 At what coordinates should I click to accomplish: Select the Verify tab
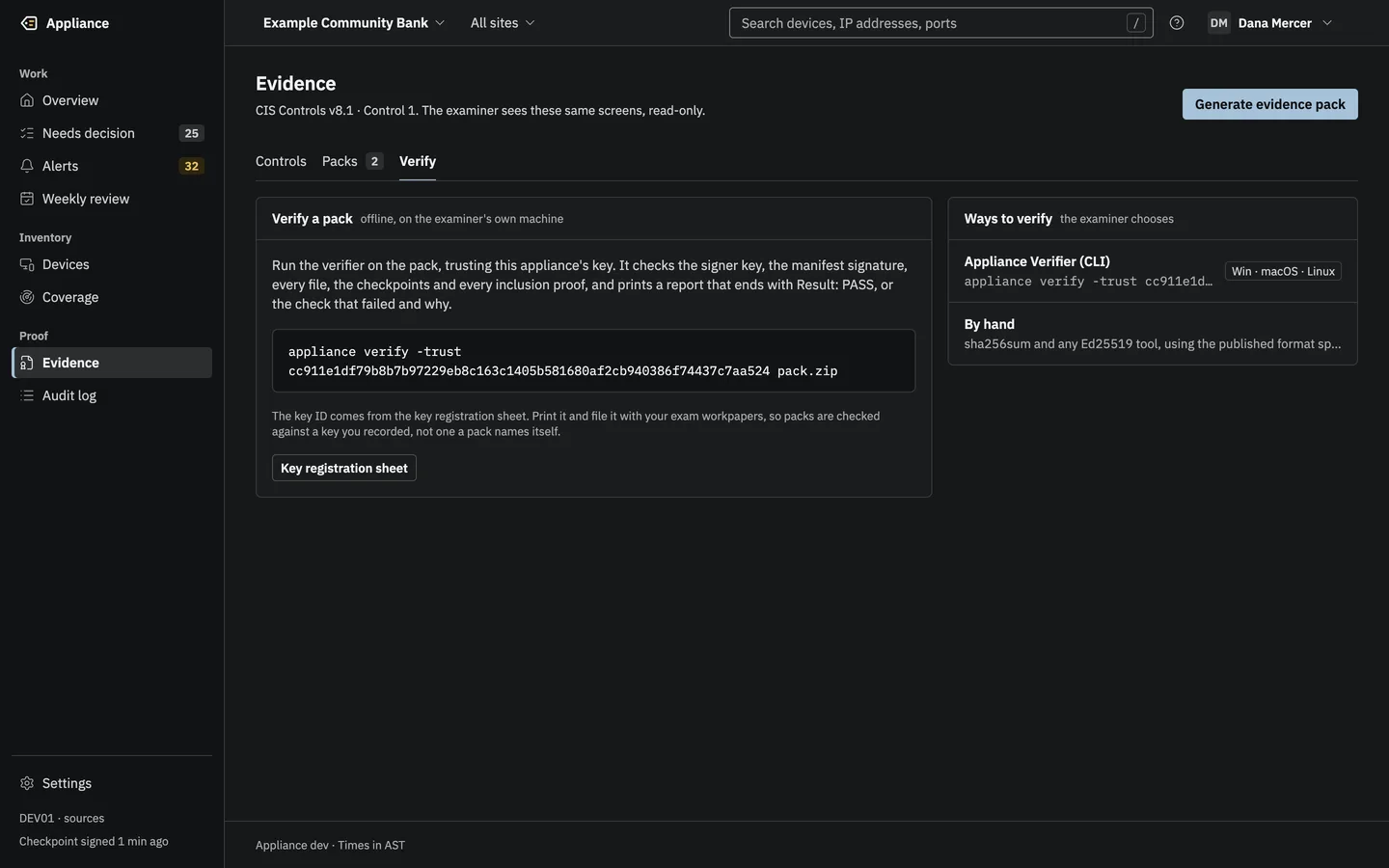[418, 161]
